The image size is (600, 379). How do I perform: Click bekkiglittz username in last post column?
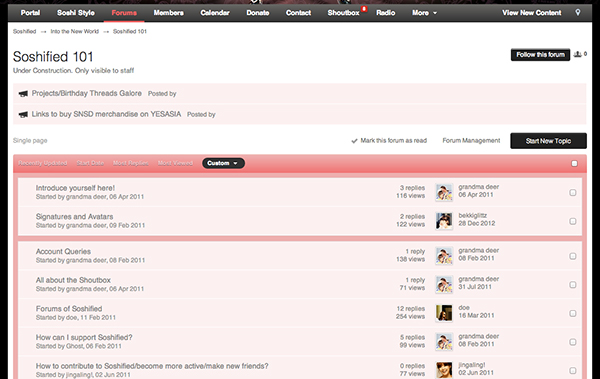473,216
